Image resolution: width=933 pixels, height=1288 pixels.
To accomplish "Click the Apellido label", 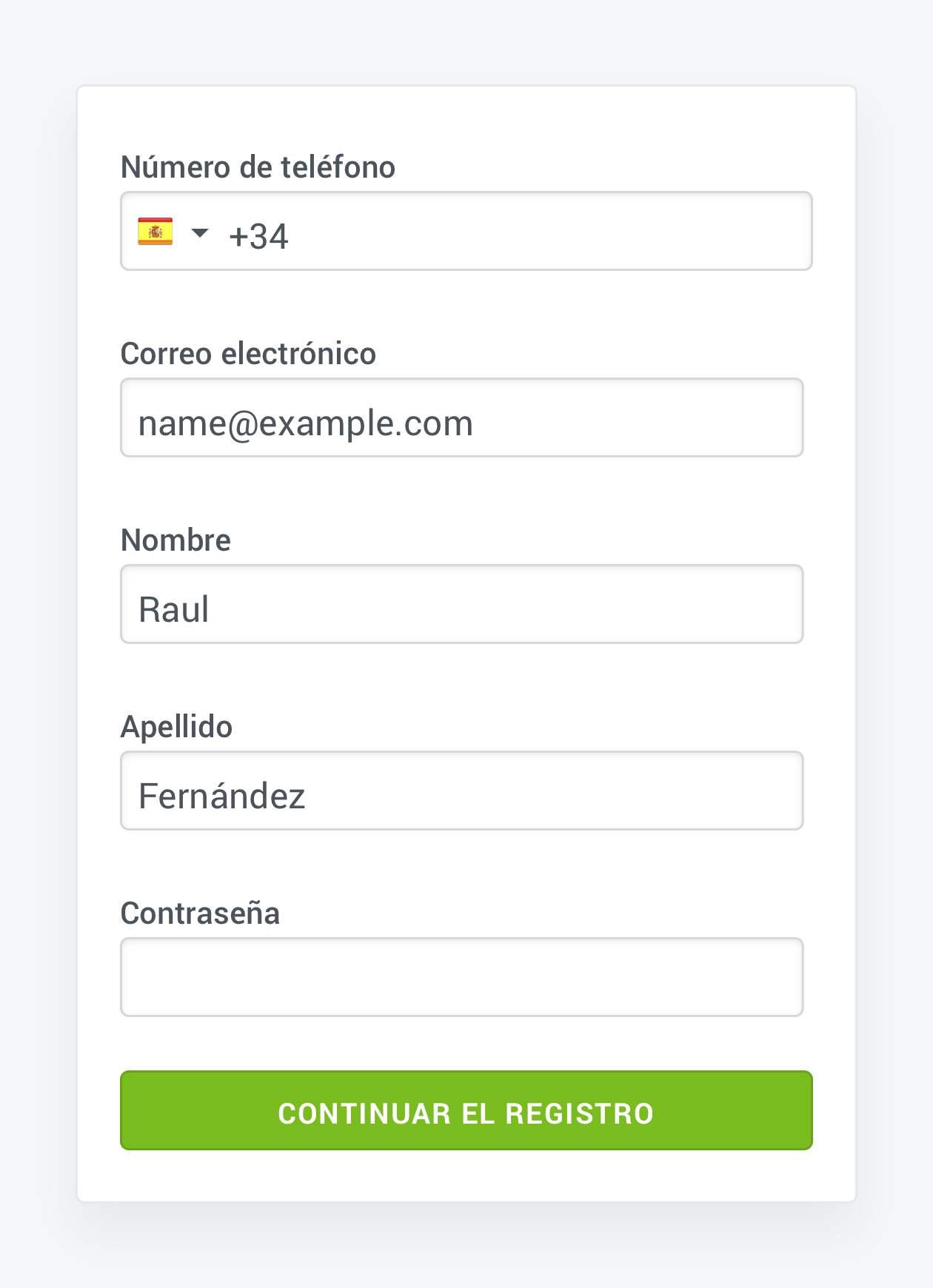I will point(176,727).
